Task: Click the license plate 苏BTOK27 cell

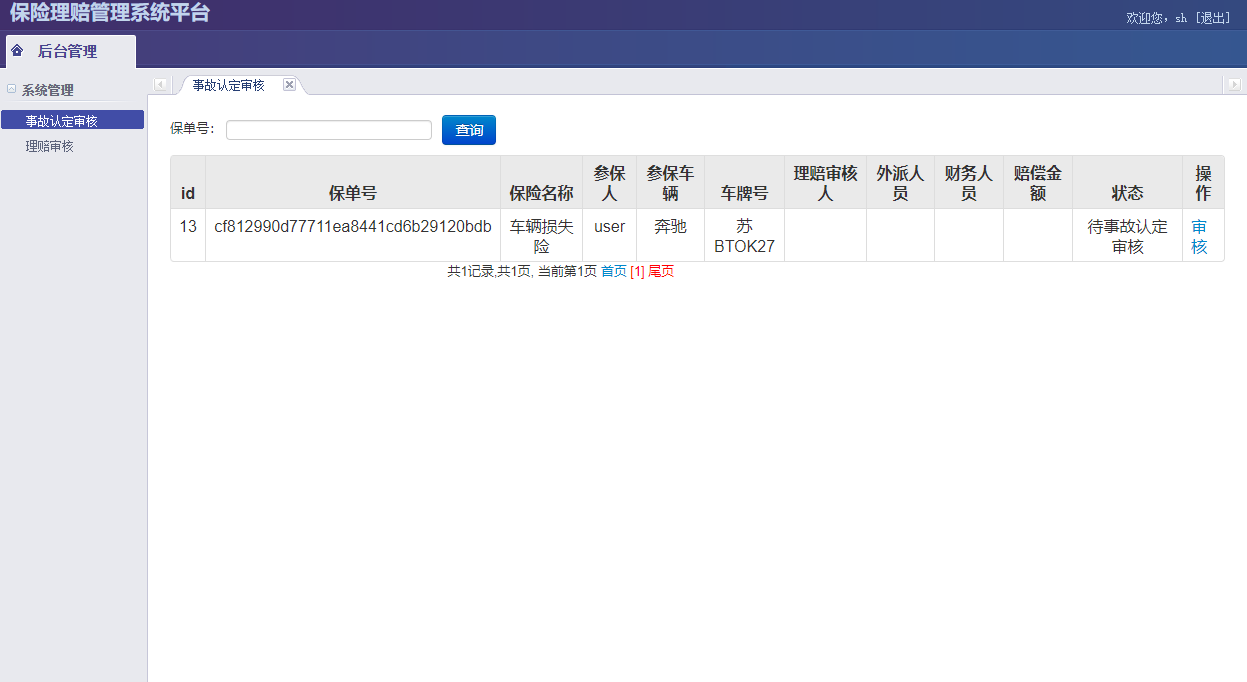Action: 744,236
